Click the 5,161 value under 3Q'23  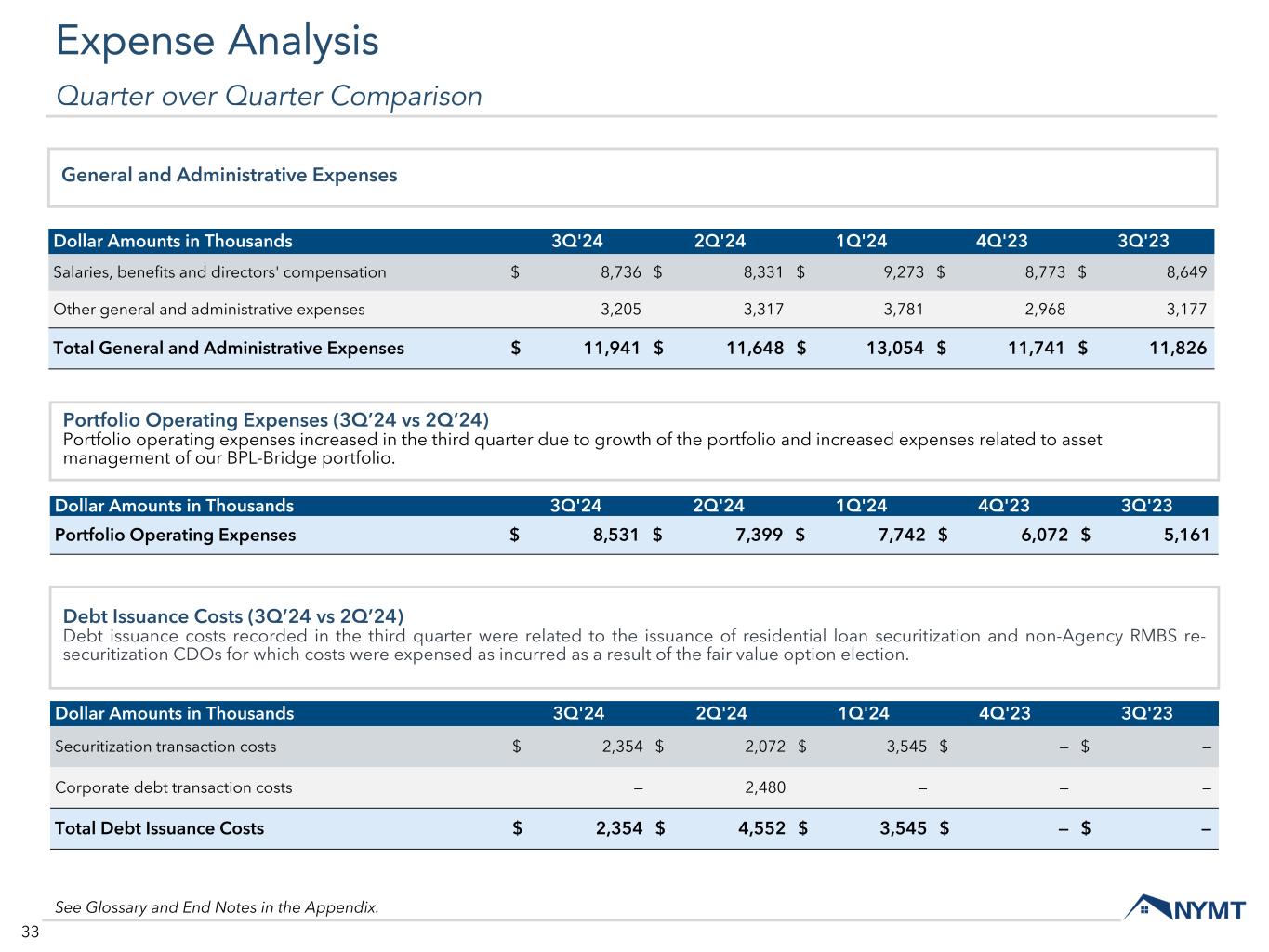(x=1185, y=535)
